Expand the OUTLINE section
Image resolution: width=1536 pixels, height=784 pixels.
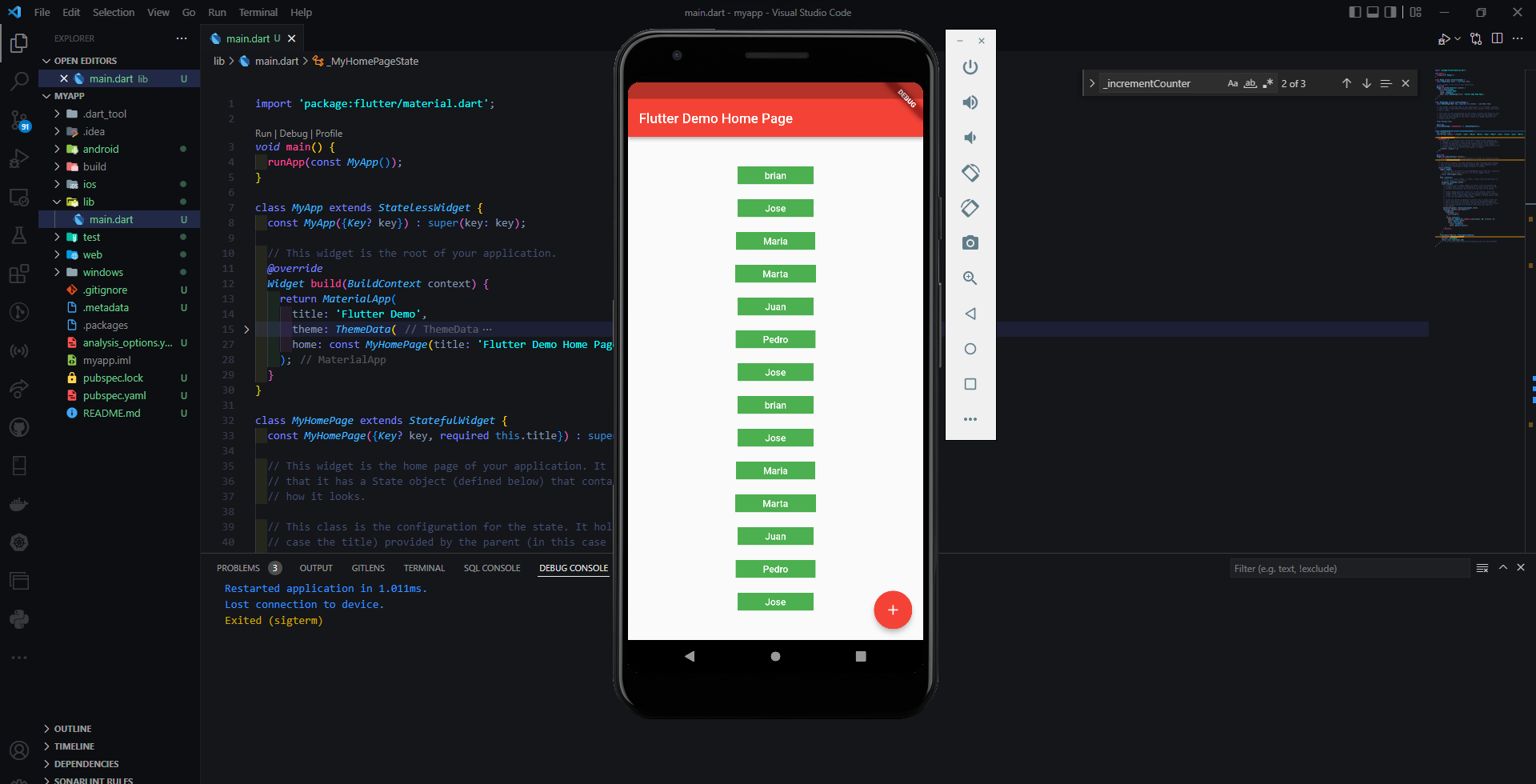click(120, 729)
